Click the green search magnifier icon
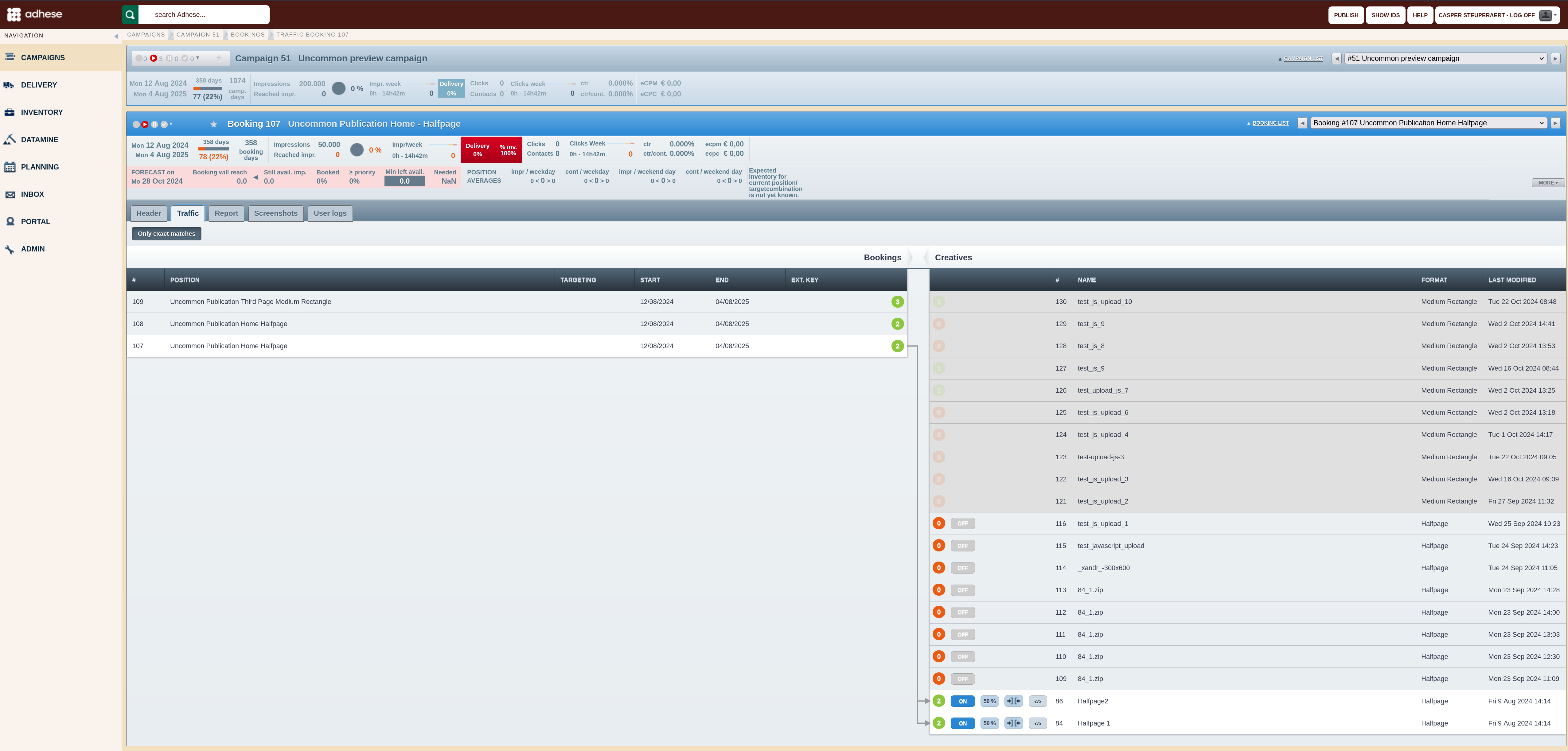Screen dimensions: 1568x751 click(130, 15)
